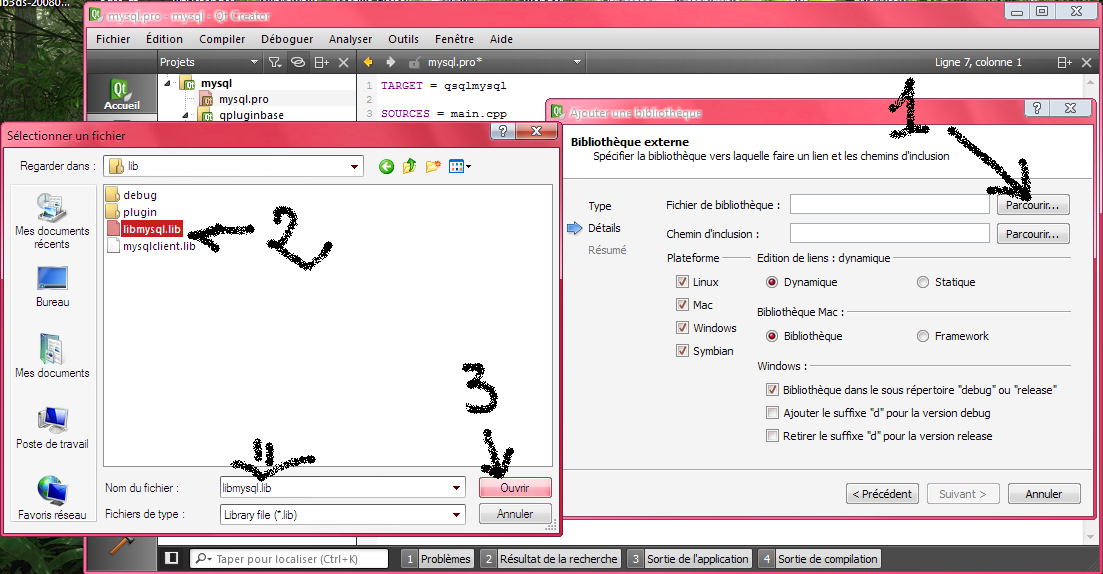Open view menu icon in file dialog
Screen dimensions: 1103x574
pos(459,167)
